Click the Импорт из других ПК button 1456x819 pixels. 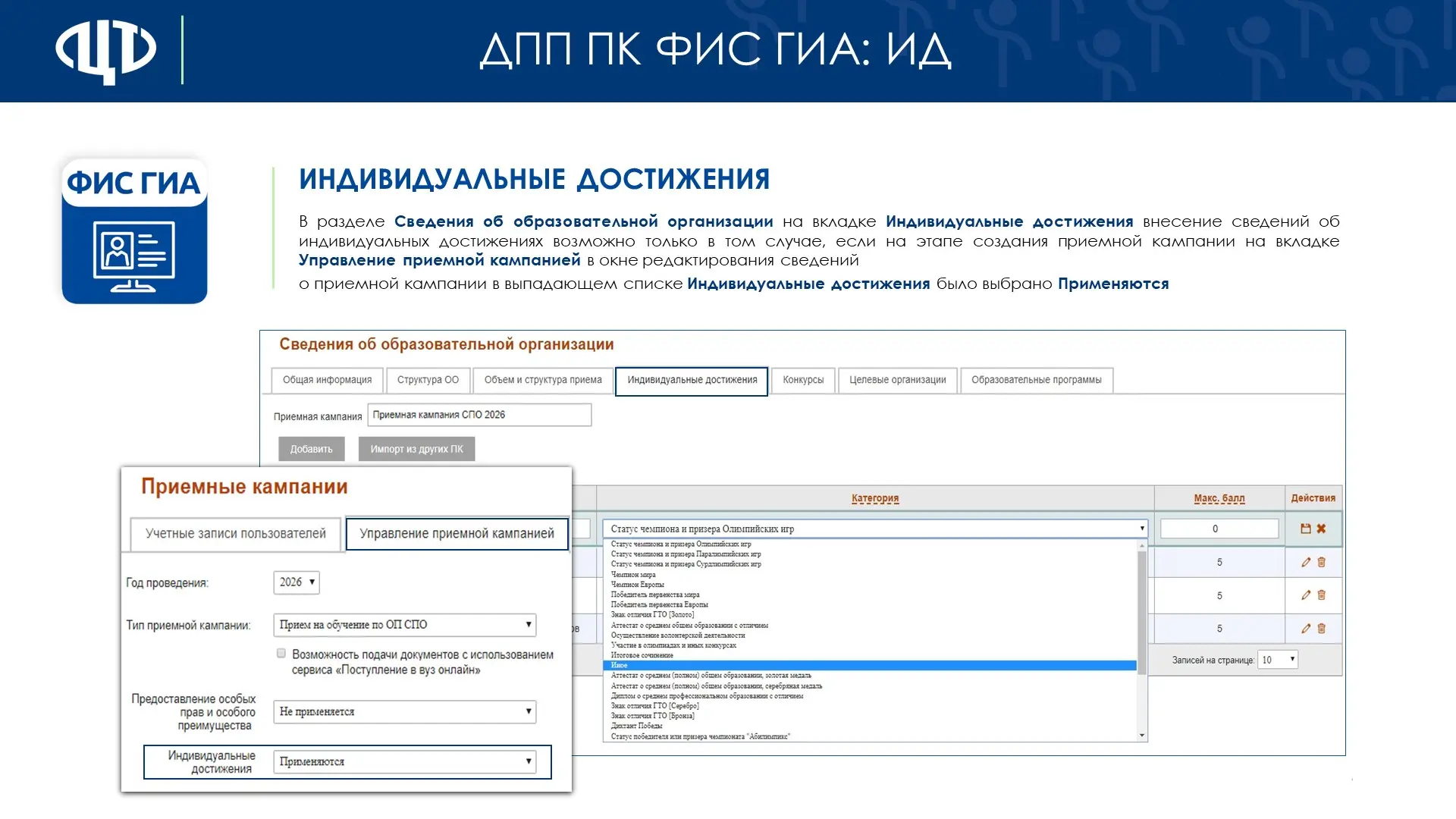coord(416,449)
